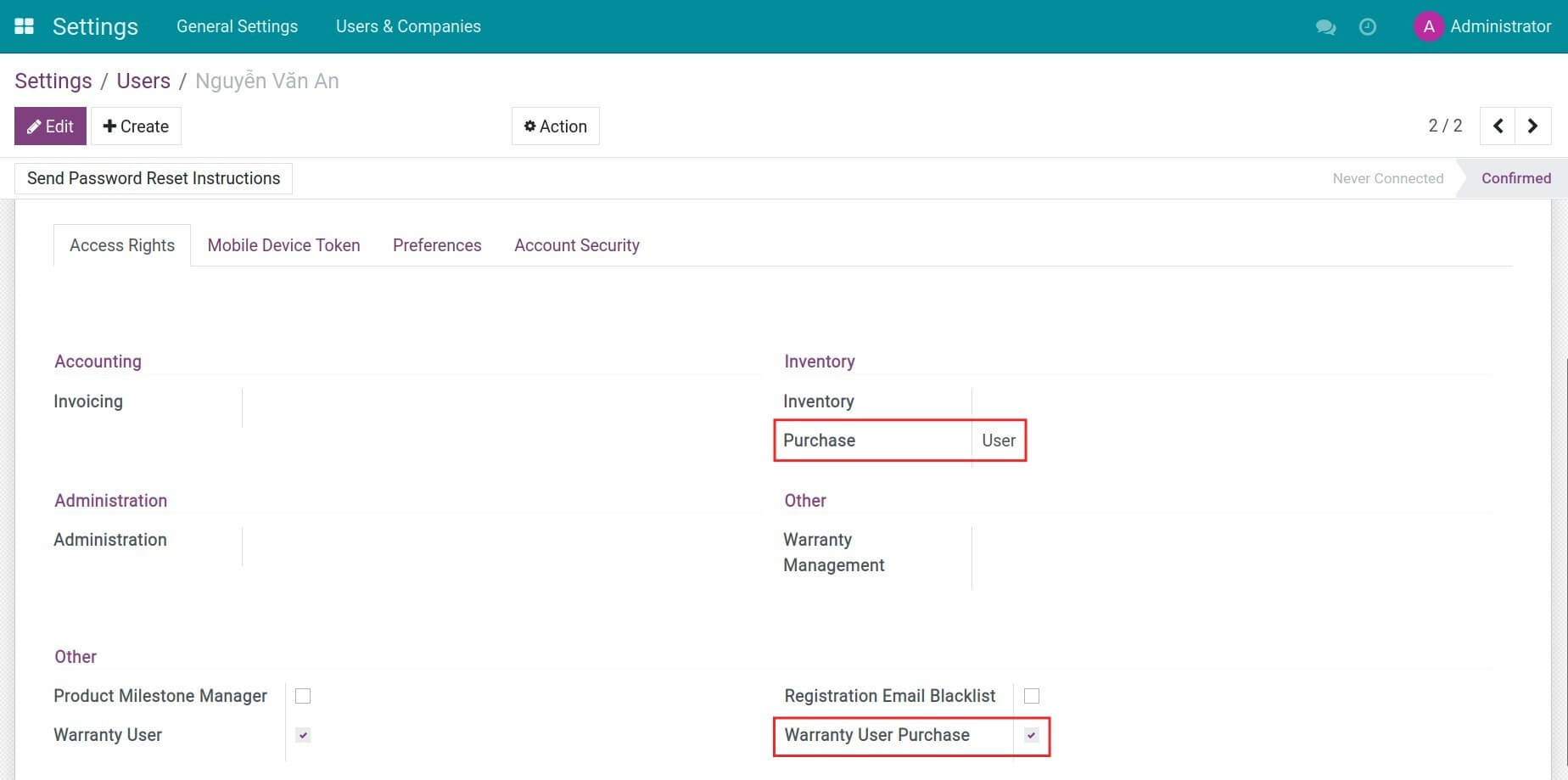Open the activities clock icon
Screen dimensions: 1568x780
tap(1367, 26)
